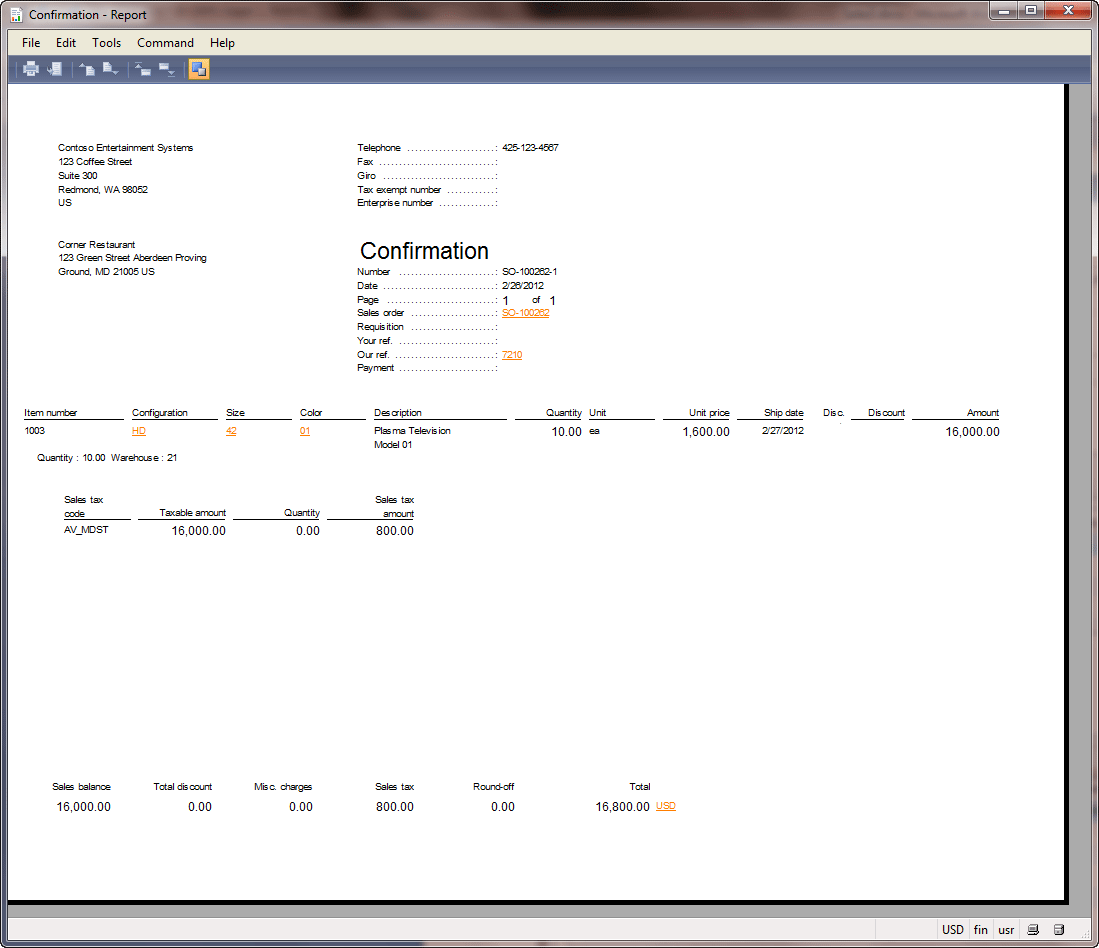Click the Print icon in toolbar
The height and width of the screenshot is (948, 1099).
[31, 69]
